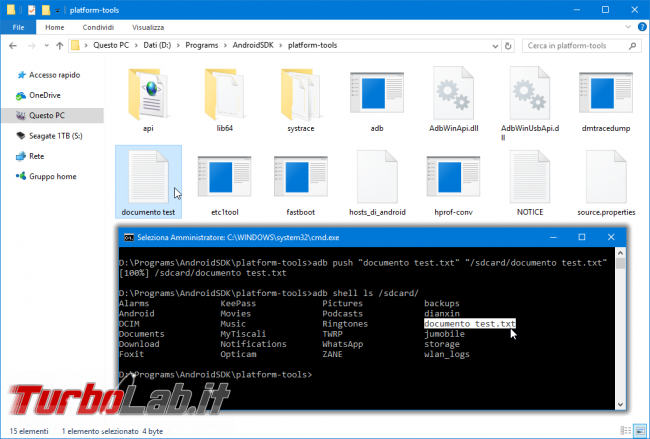Image resolution: width=650 pixels, height=439 pixels.
Task: Select Questo PC in the sidebar
Action: [x=53, y=115]
